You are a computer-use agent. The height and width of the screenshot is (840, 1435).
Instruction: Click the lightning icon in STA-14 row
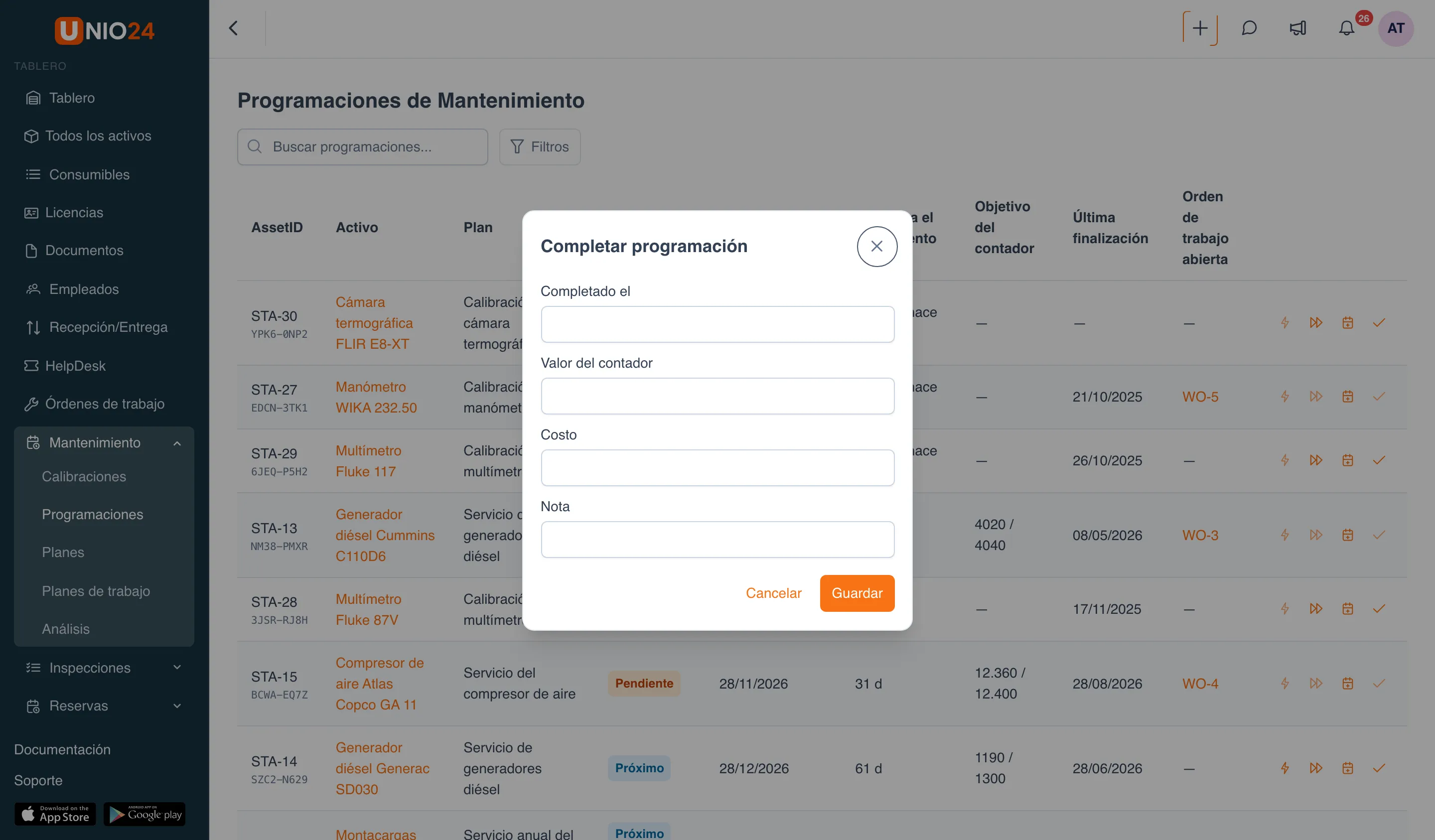[1285, 768]
